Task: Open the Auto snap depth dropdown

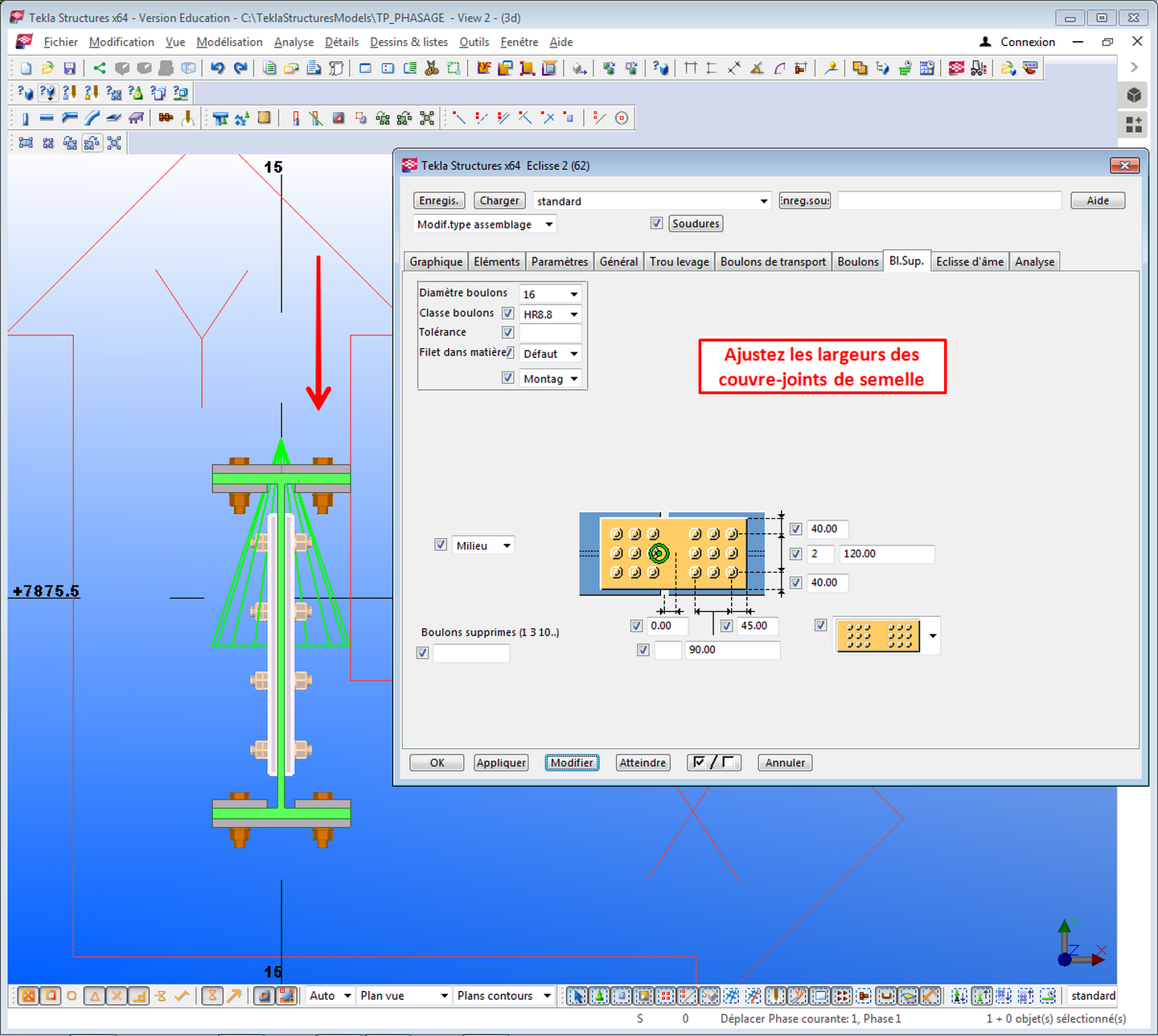Action: coord(347,996)
